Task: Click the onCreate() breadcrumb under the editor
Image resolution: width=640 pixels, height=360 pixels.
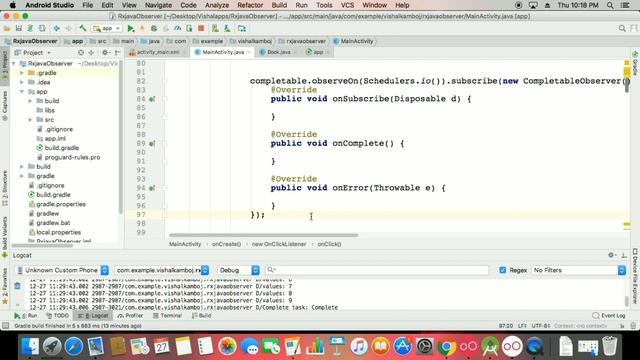Action: [226, 244]
